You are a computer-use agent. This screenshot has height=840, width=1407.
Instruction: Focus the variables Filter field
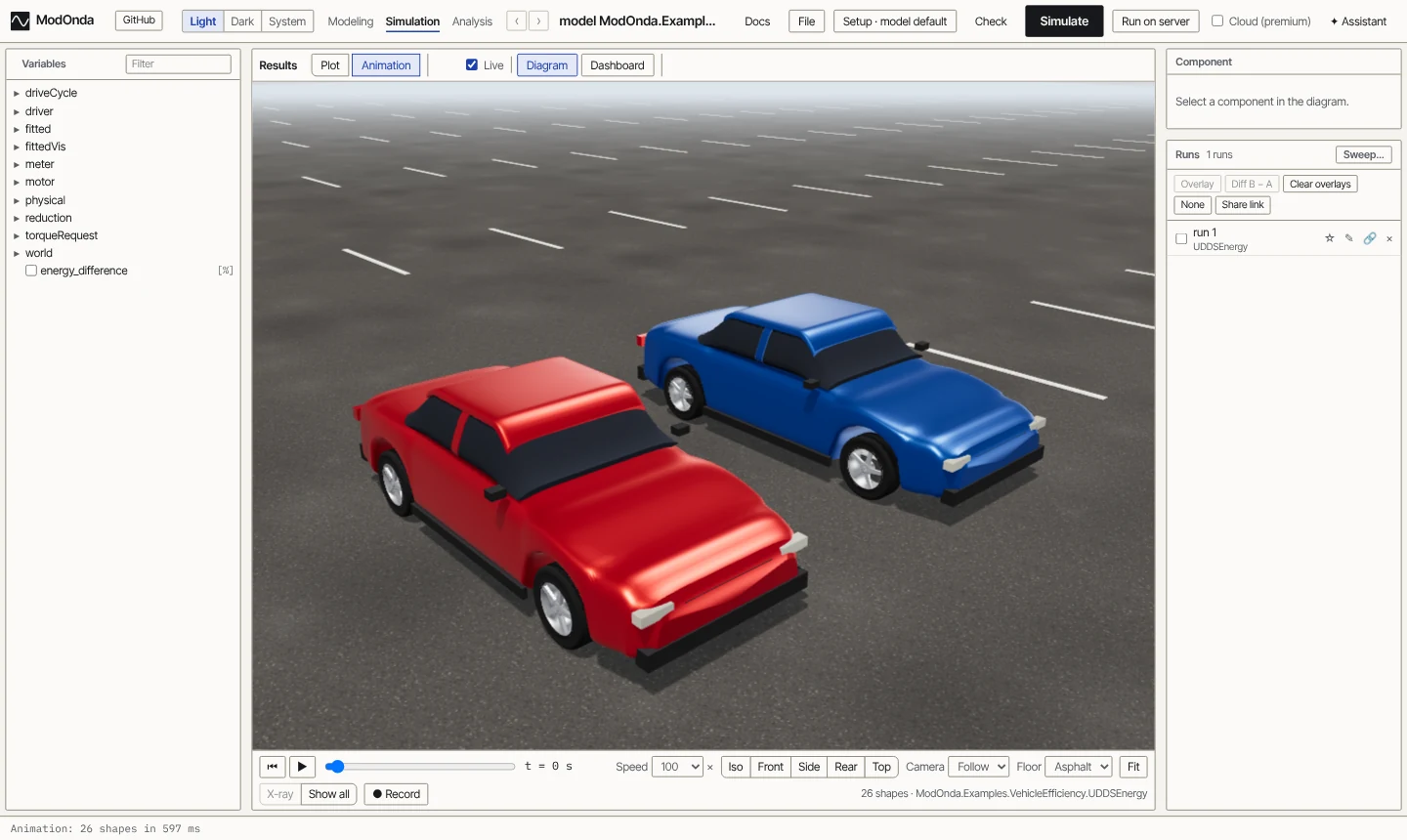click(179, 64)
